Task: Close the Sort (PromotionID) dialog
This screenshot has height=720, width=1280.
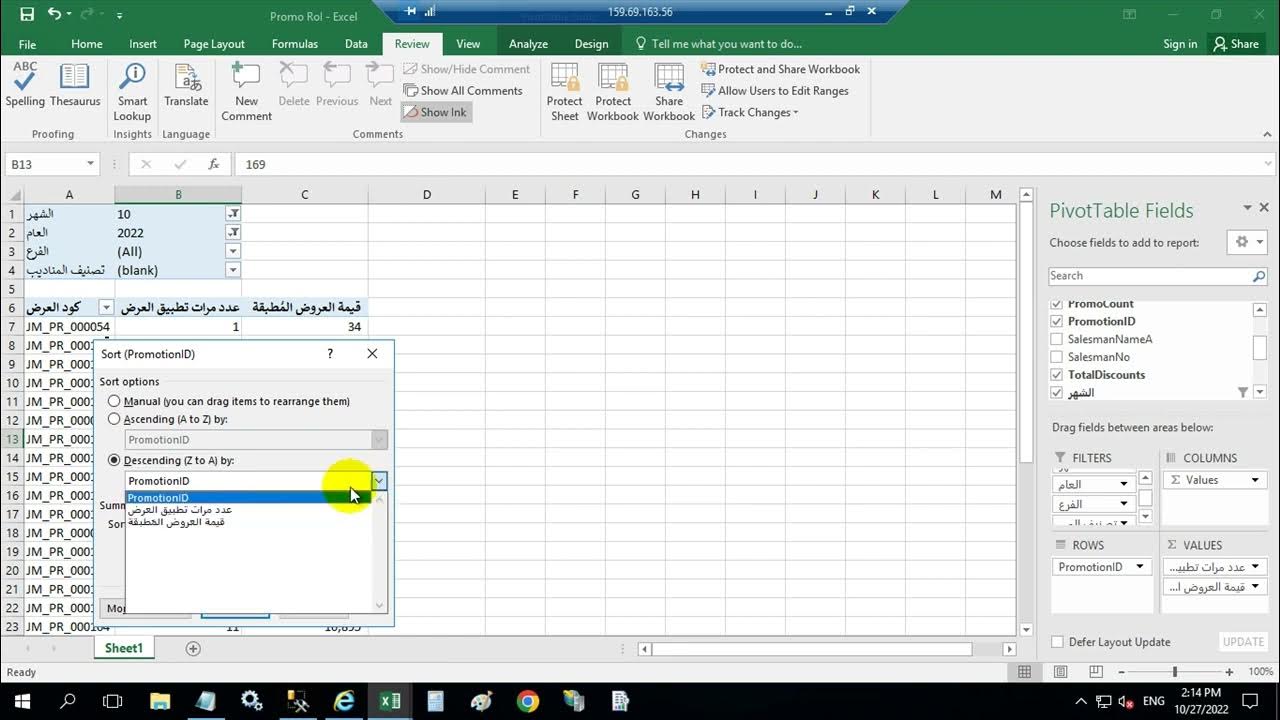Action: click(x=372, y=354)
